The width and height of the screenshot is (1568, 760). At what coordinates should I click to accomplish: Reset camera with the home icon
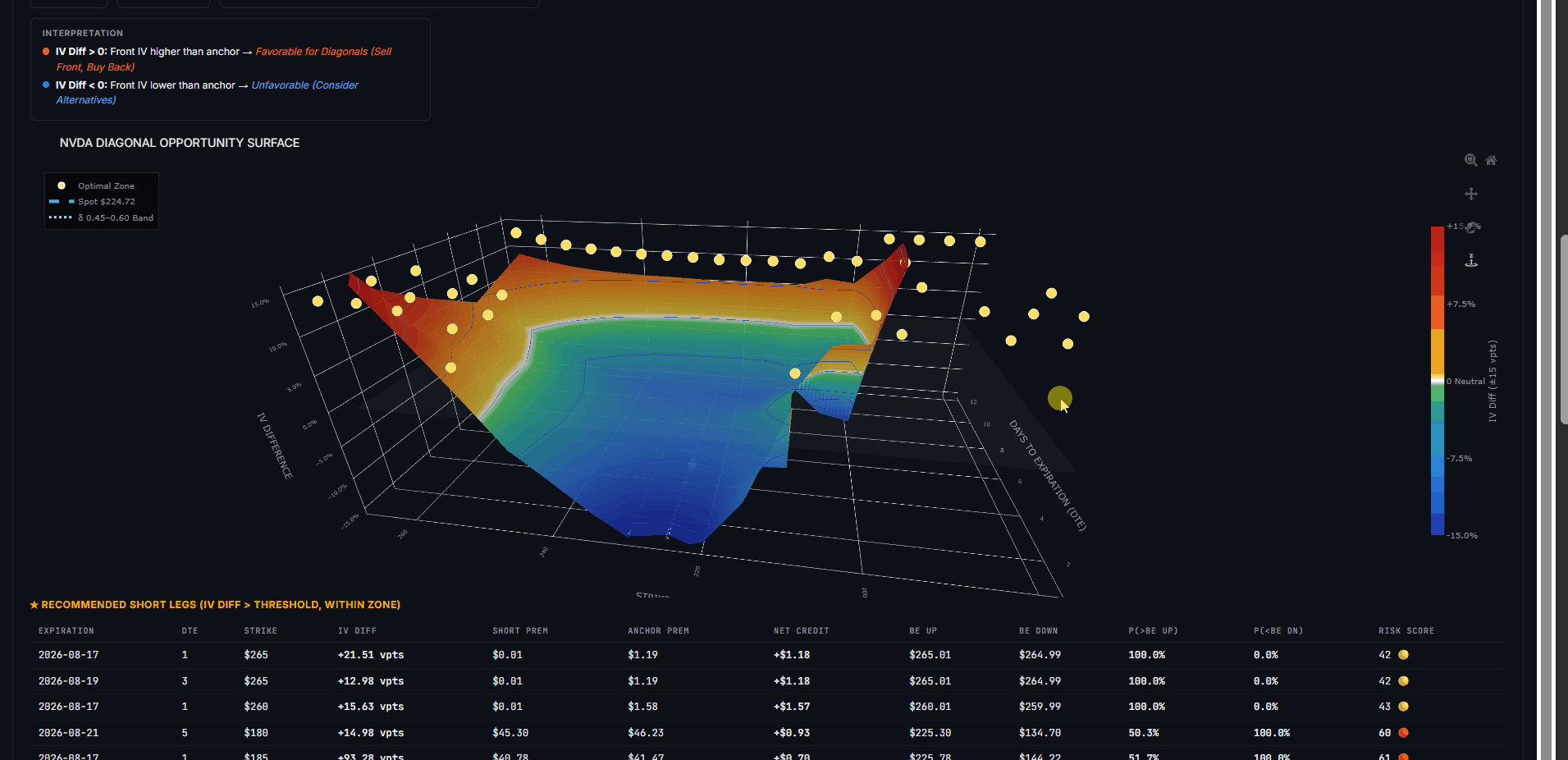(1491, 160)
